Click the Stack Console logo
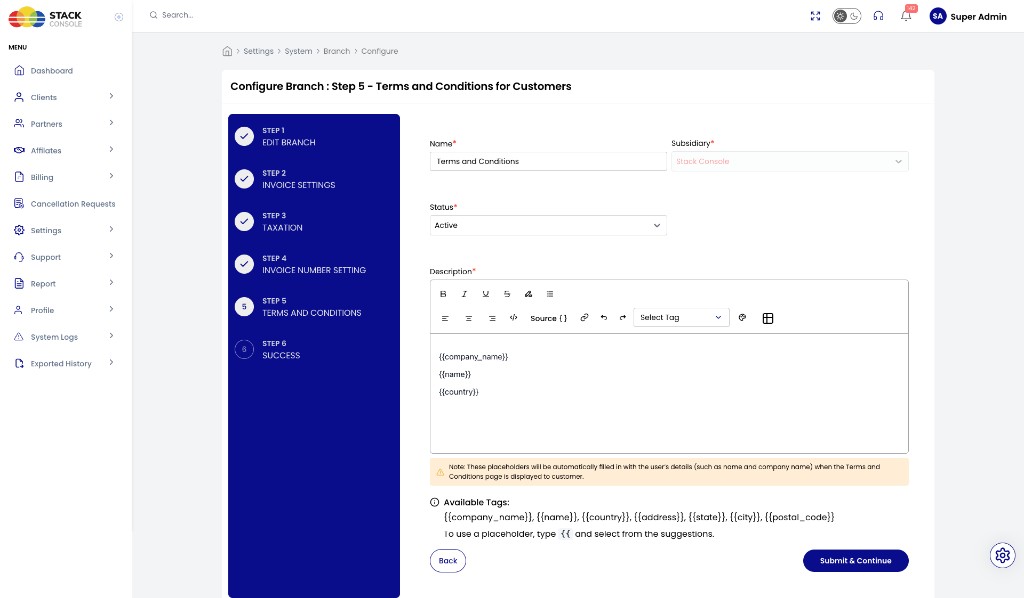This screenshot has height=598, width=1024. coord(45,17)
